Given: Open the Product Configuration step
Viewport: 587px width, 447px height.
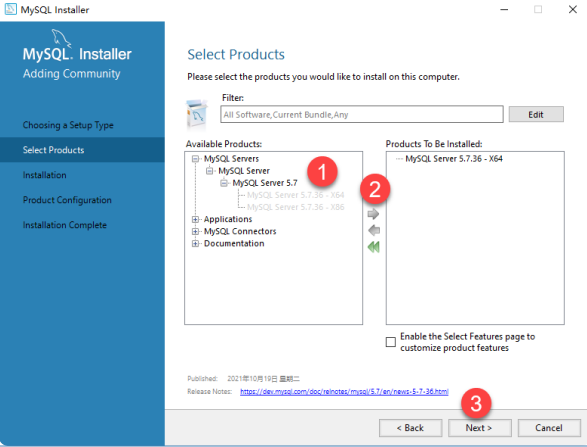Looking at the screenshot, I should coord(67,200).
